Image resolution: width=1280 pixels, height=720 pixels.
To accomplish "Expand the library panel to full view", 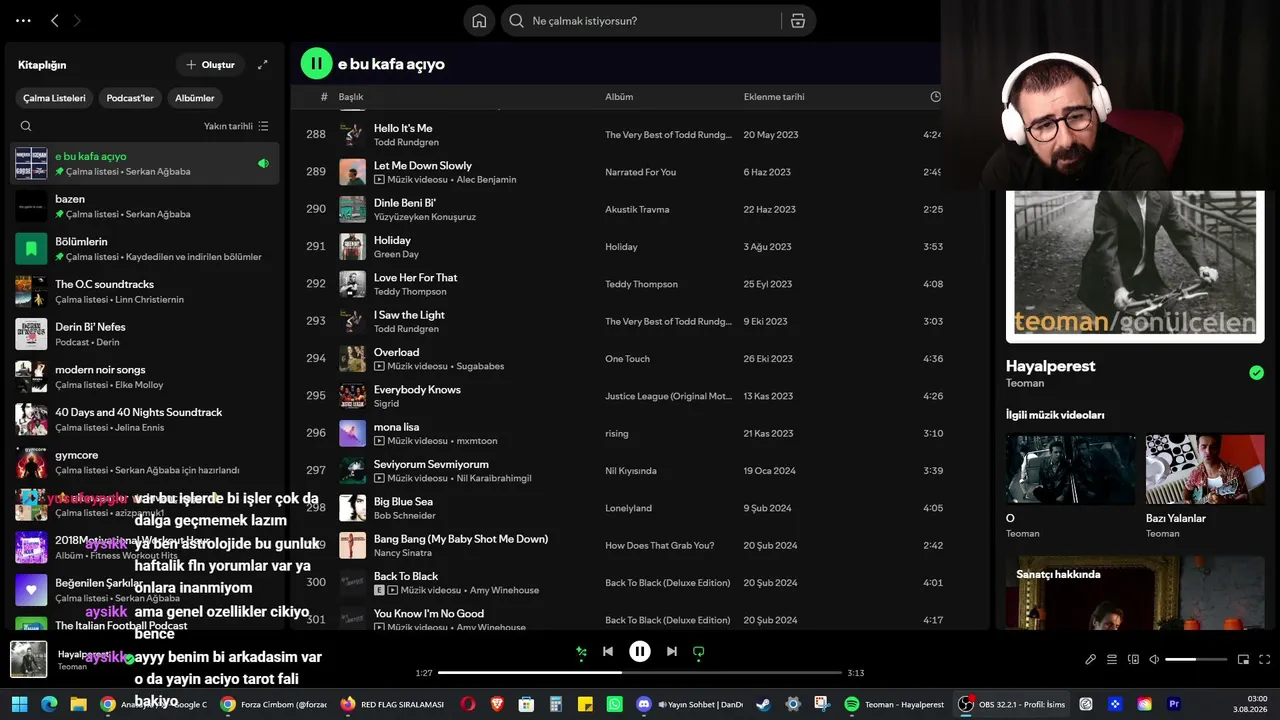I will pos(263,65).
